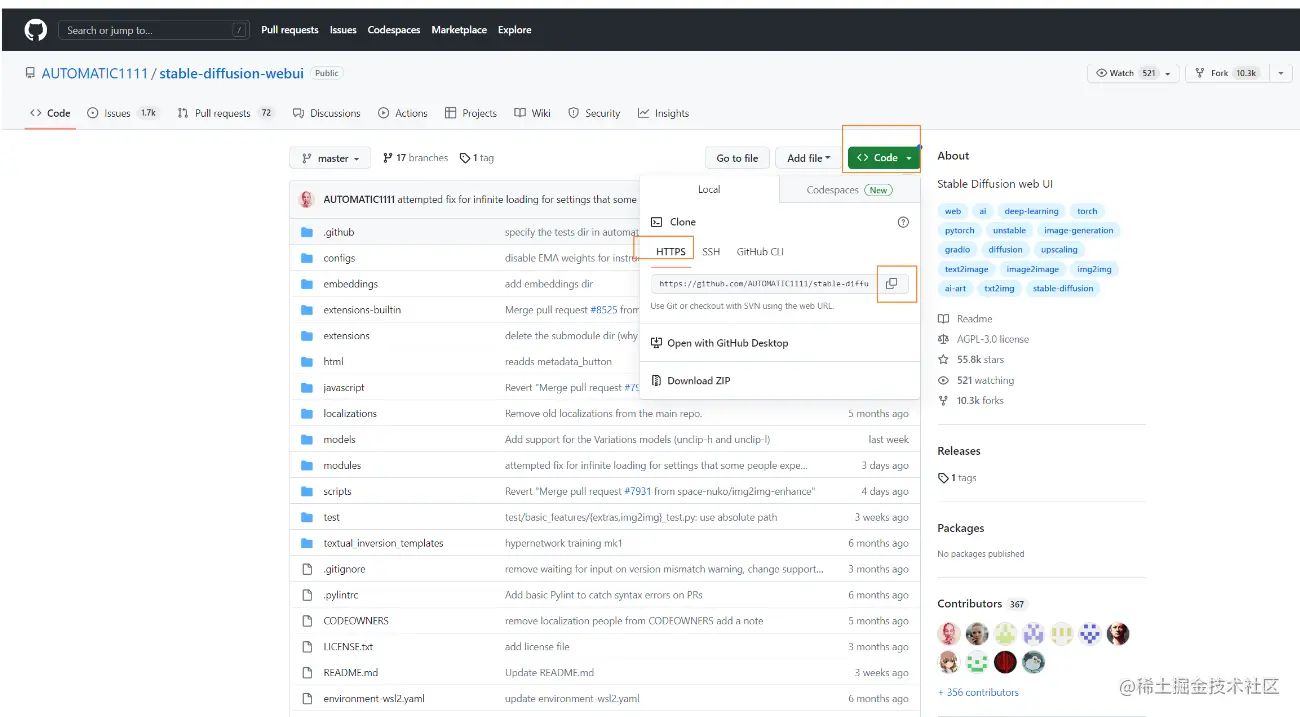The height and width of the screenshot is (717, 1300).
Task: Open Discussions tab
Action: pos(327,113)
